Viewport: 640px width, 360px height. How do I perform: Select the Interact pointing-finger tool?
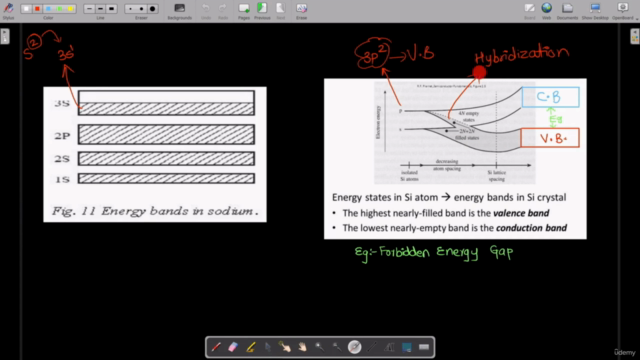pyautogui.click(x=285, y=347)
